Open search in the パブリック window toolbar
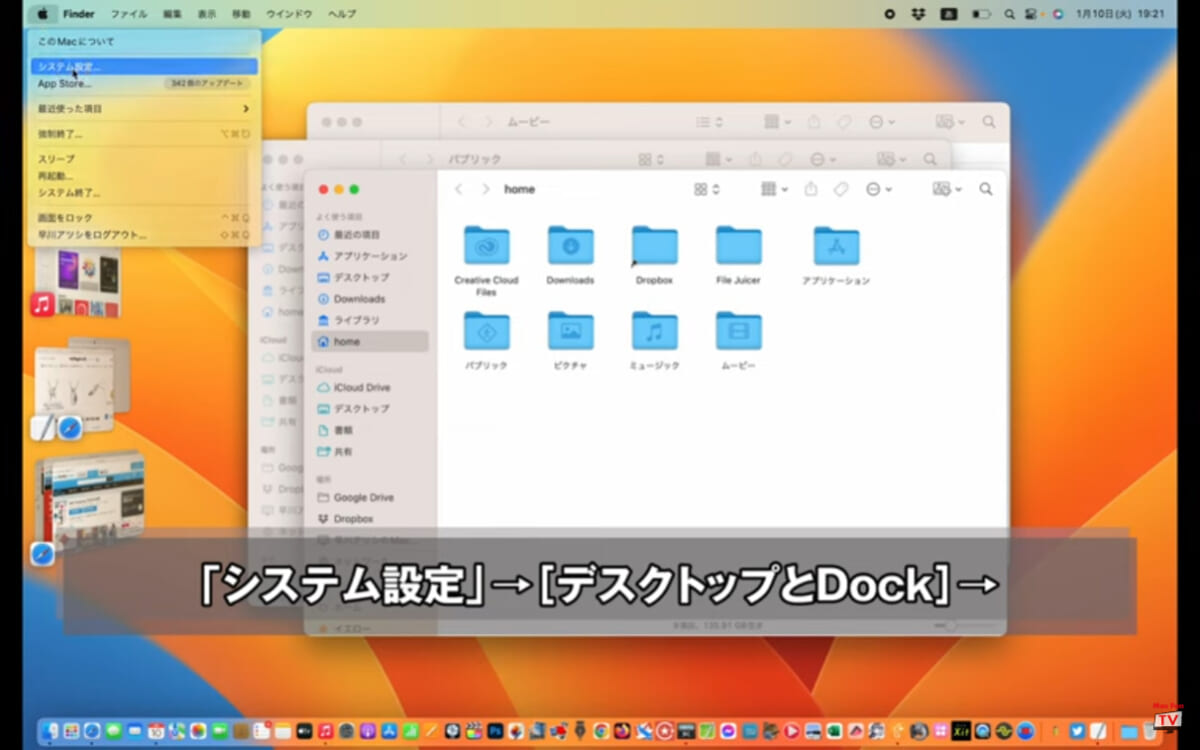 point(931,159)
